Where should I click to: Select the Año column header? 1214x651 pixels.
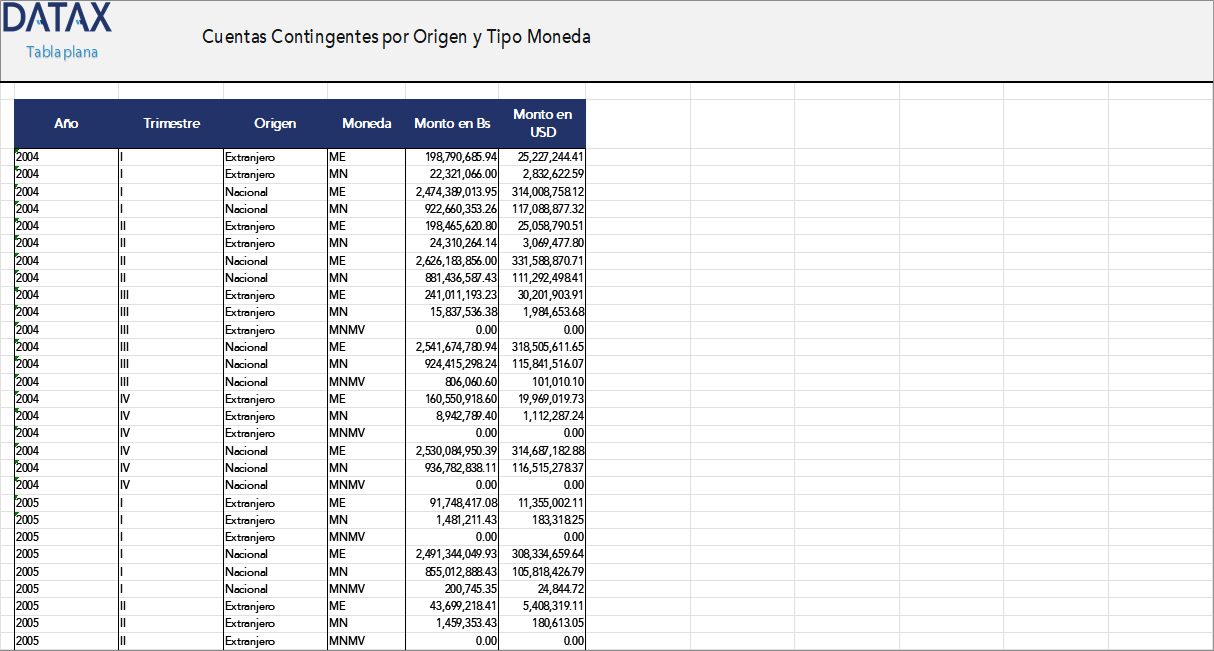click(66, 123)
